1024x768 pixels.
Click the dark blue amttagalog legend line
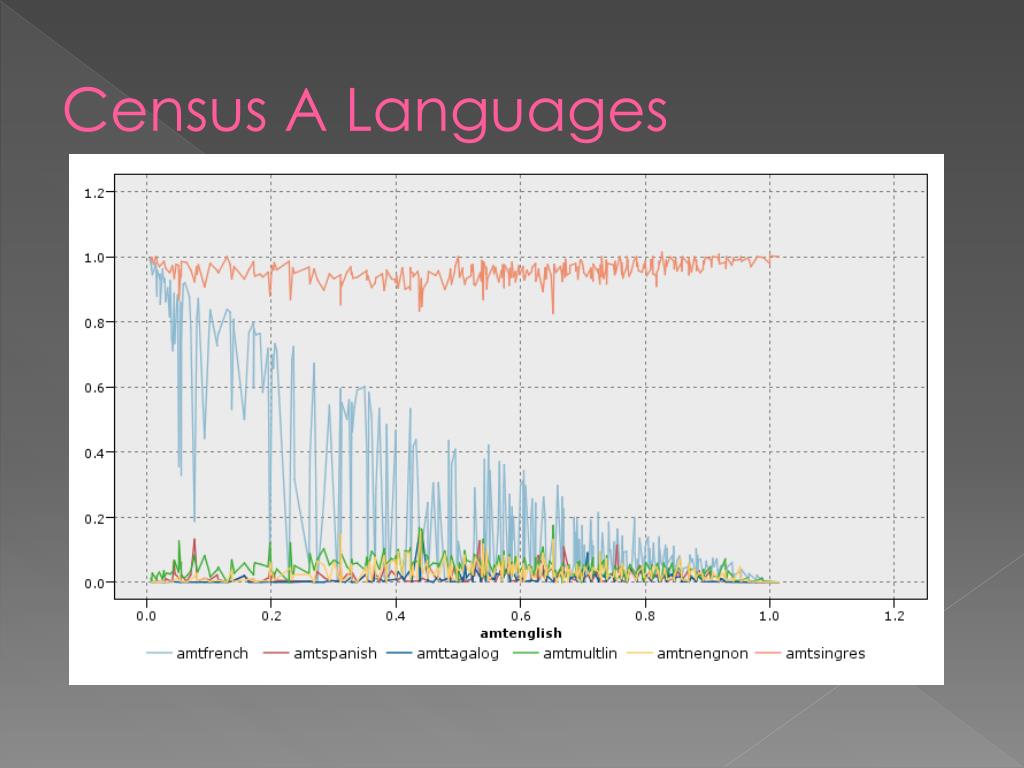(399, 654)
